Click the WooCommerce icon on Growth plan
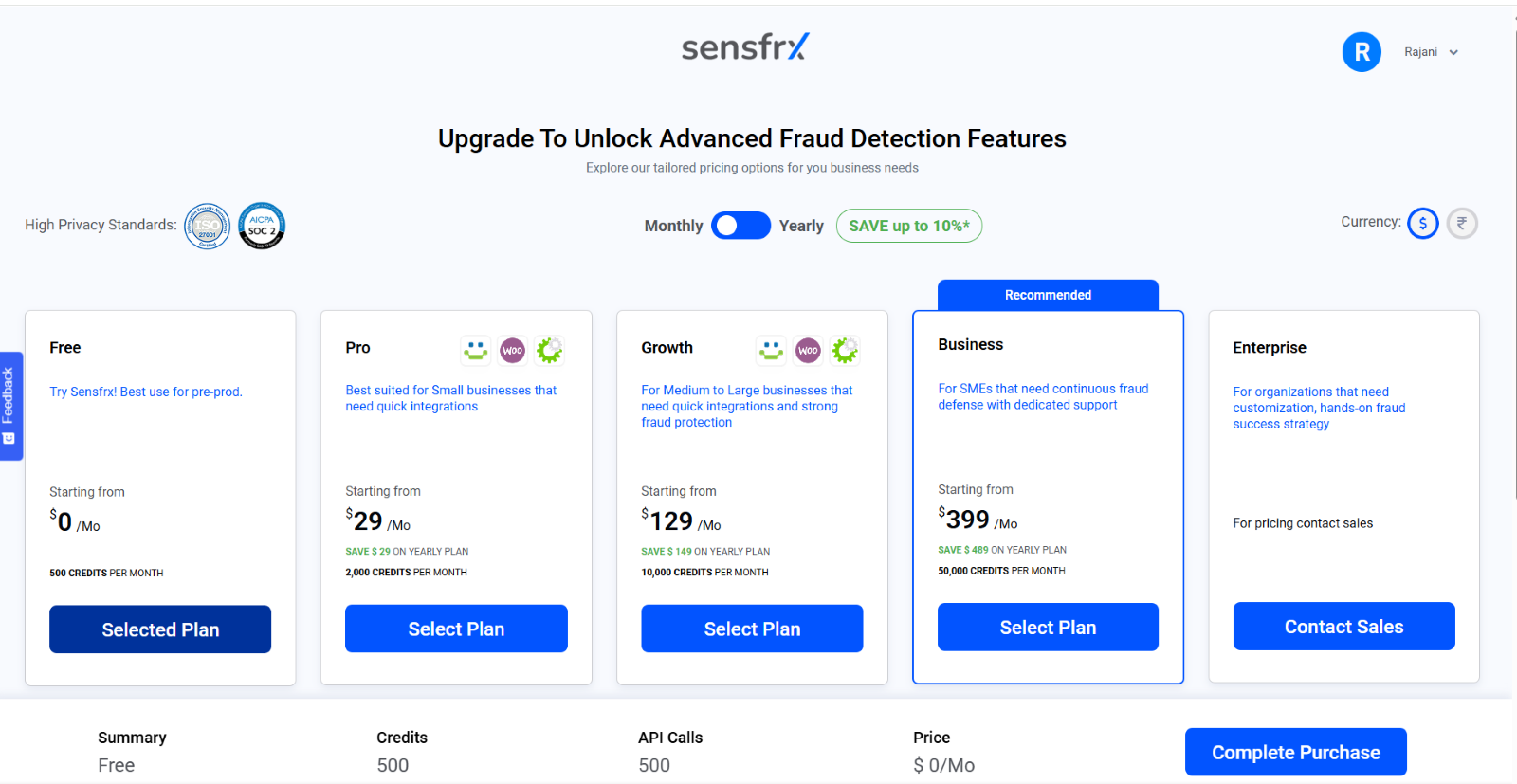The height and width of the screenshot is (784, 1517). pyautogui.click(x=809, y=350)
